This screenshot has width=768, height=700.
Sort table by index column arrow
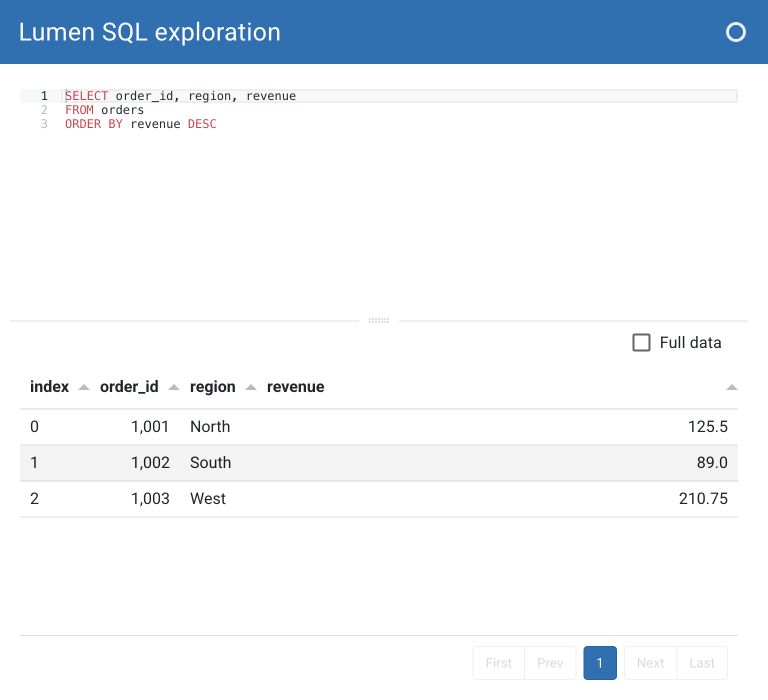[84, 387]
